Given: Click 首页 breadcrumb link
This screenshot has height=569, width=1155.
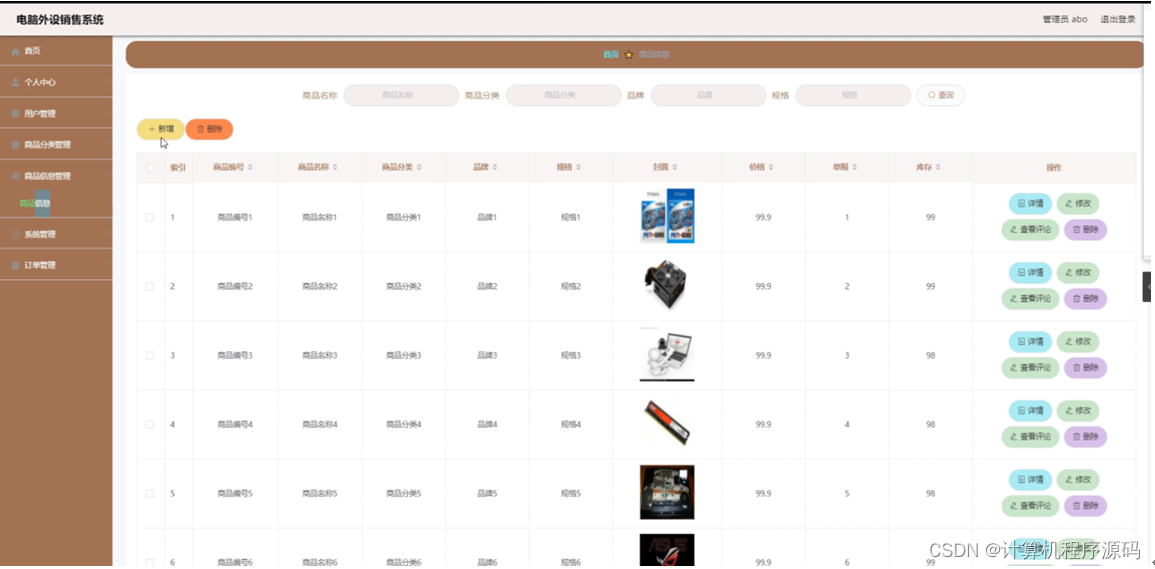Looking at the screenshot, I should click(x=611, y=55).
